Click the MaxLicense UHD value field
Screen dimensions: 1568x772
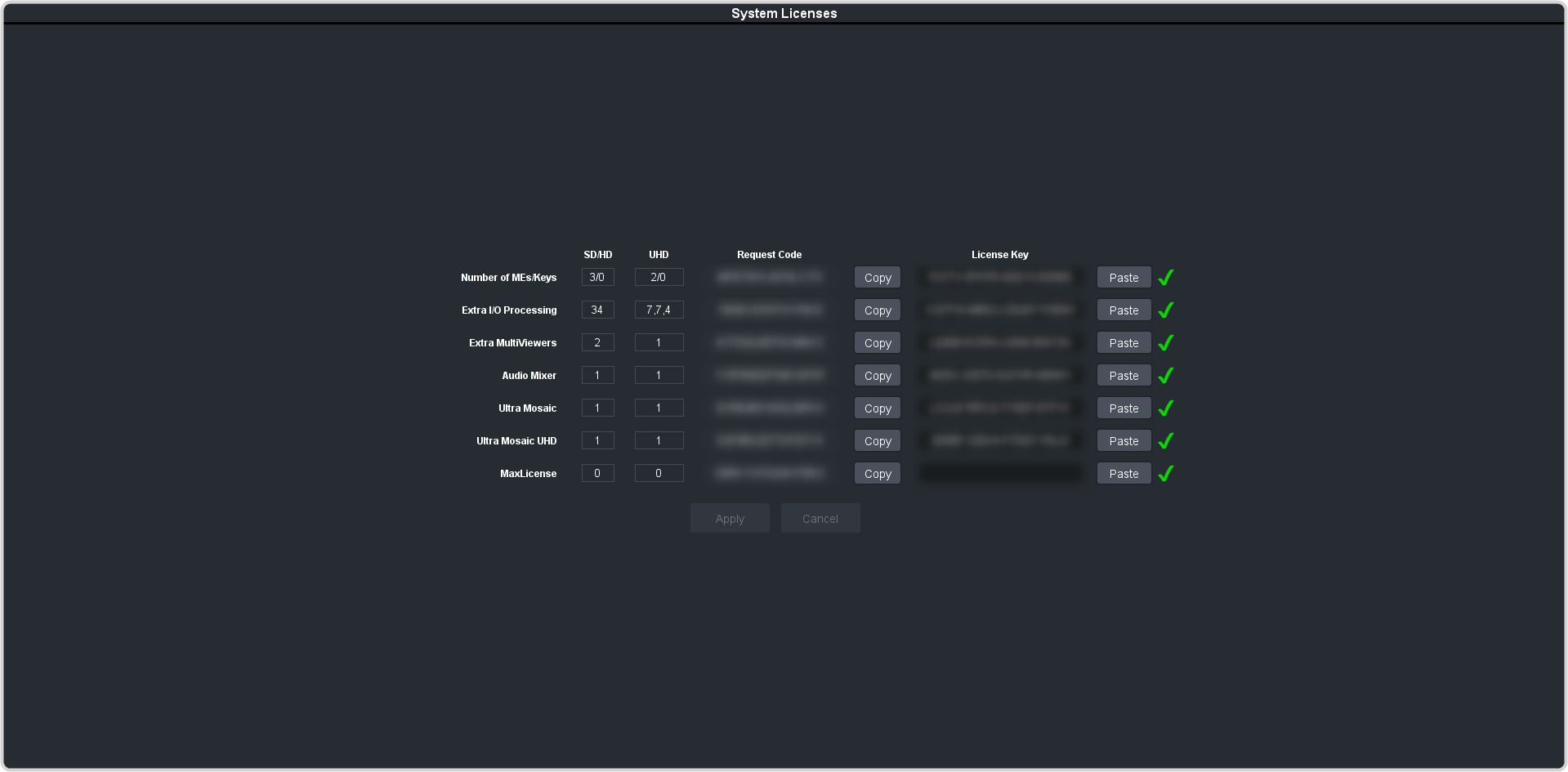(x=659, y=474)
